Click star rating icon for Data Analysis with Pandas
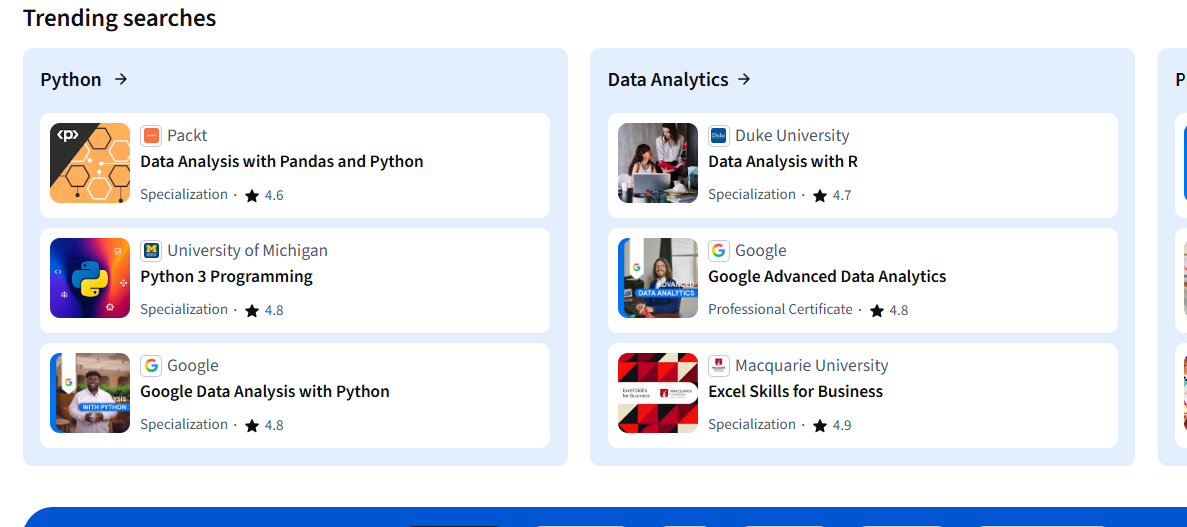1187x527 pixels. pos(252,195)
